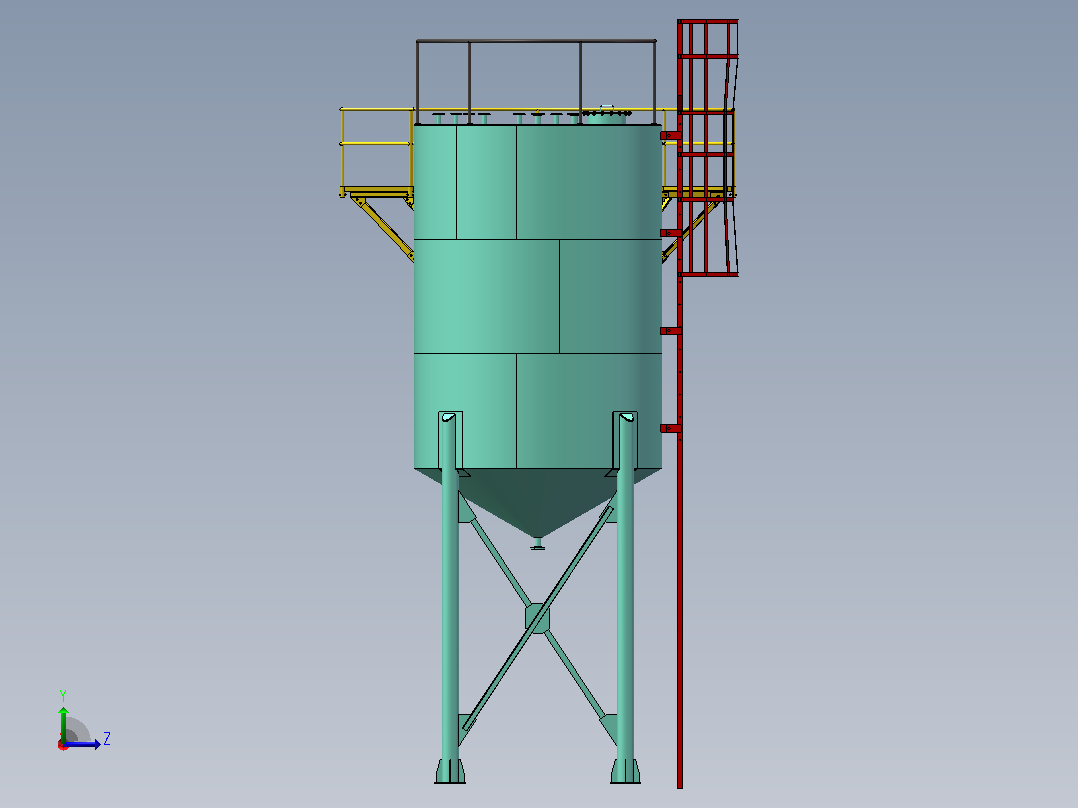Click the green Y axis of the triad

[x=63, y=724]
